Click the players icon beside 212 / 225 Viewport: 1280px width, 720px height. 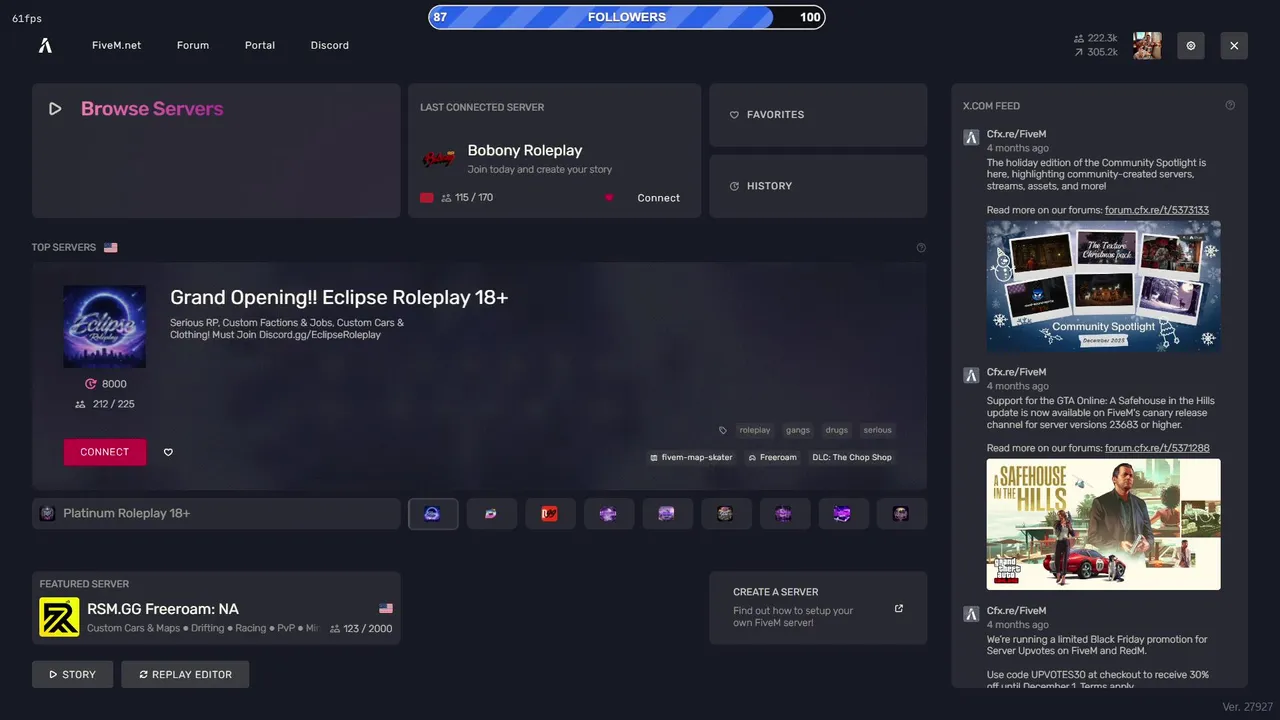click(81, 405)
